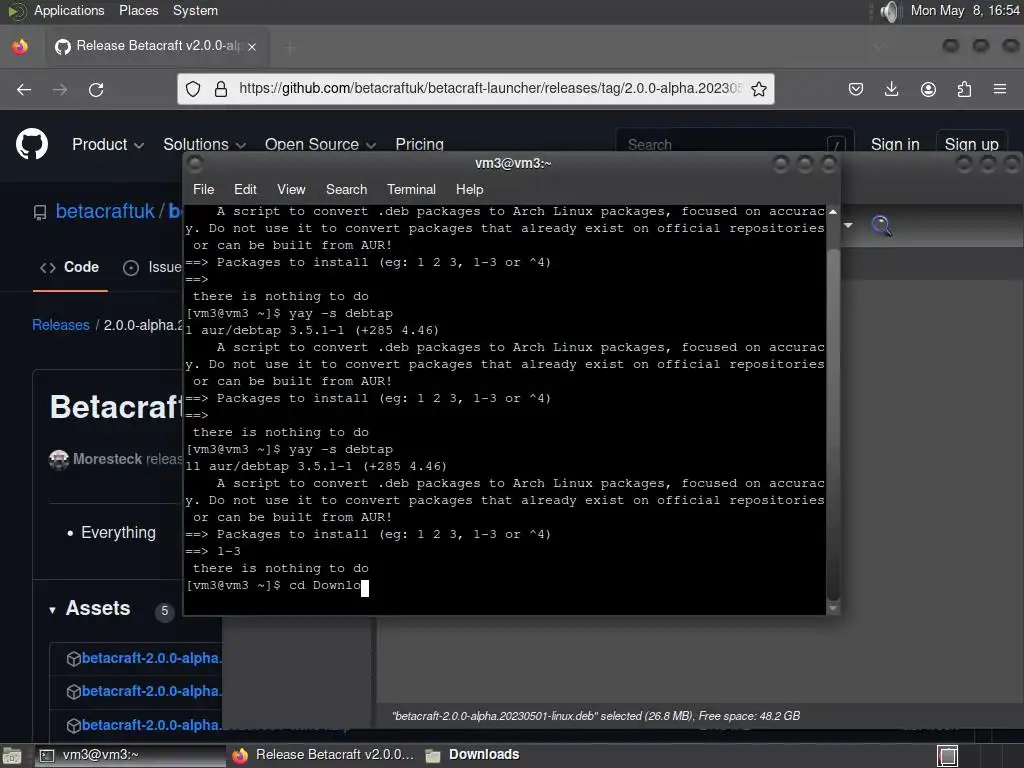
Task: Open the Open Source dropdown on GitHub
Action: [x=320, y=144]
